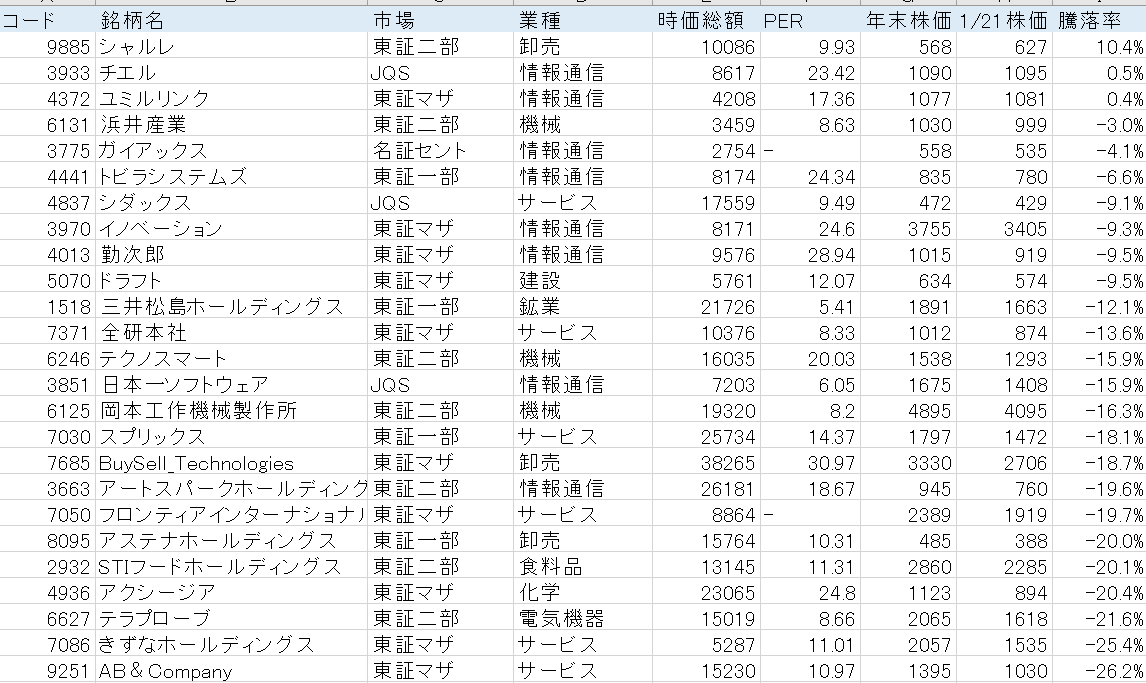Select the 10.4% 騰落率 value cell
The image size is (1146, 683).
(x=1100, y=45)
